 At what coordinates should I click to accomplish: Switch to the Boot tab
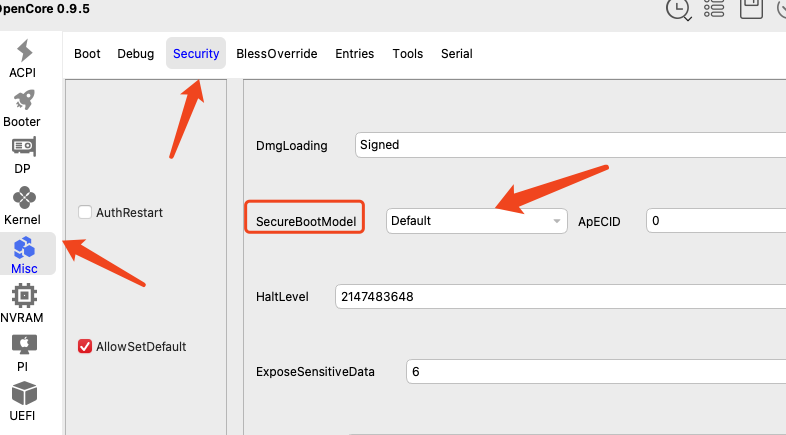point(87,54)
